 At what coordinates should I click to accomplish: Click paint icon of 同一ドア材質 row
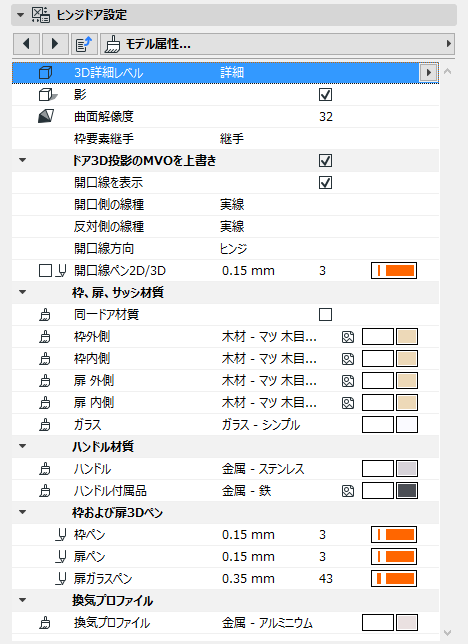[x=45, y=315]
